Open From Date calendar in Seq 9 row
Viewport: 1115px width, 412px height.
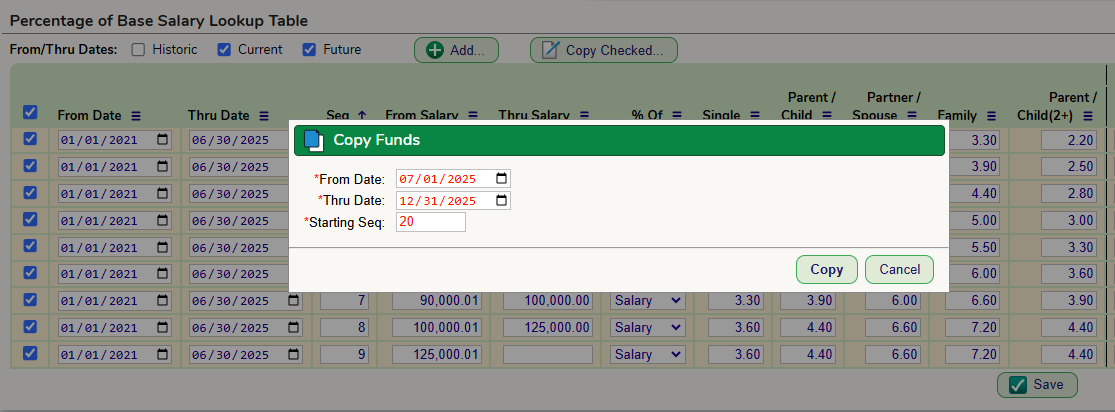click(x=163, y=354)
